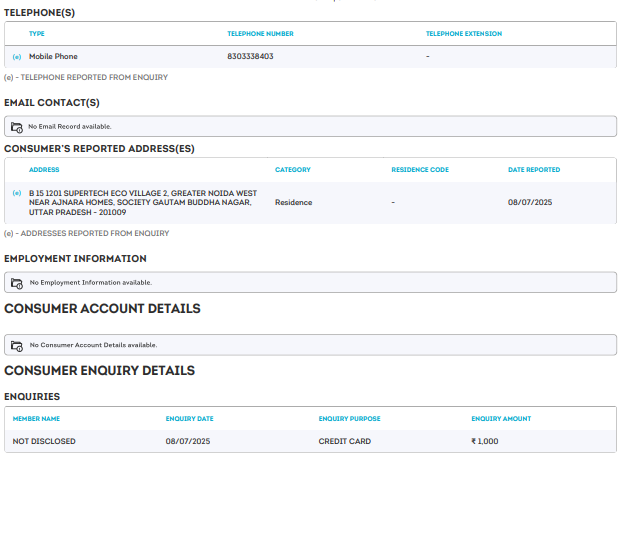The height and width of the screenshot is (552, 637).
Task: Click the Enquiry Amount column header
Action: pyautogui.click(x=501, y=419)
